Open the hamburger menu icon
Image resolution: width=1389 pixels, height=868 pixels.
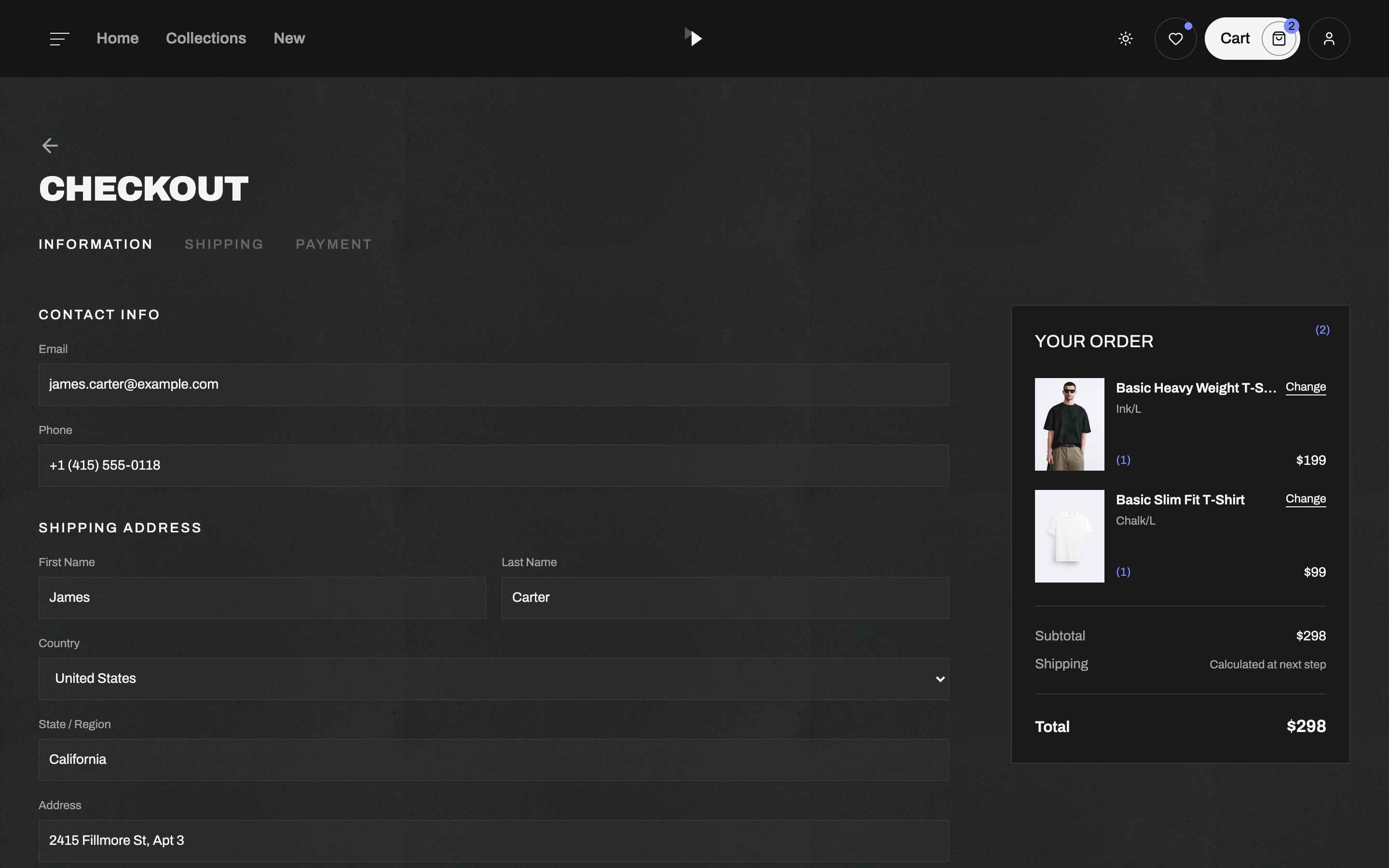[x=59, y=39]
